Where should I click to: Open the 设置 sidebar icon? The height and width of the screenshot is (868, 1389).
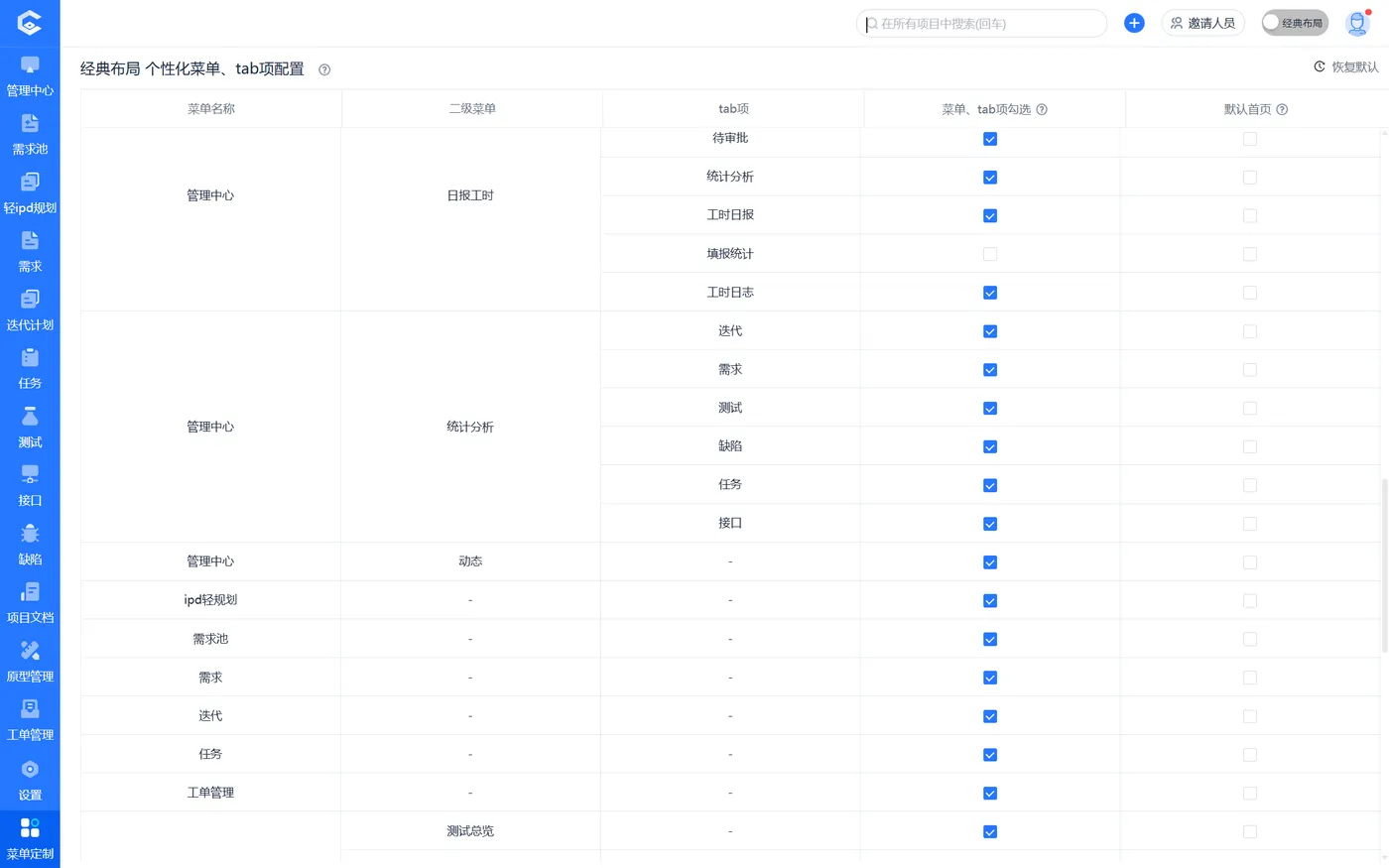(x=30, y=779)
